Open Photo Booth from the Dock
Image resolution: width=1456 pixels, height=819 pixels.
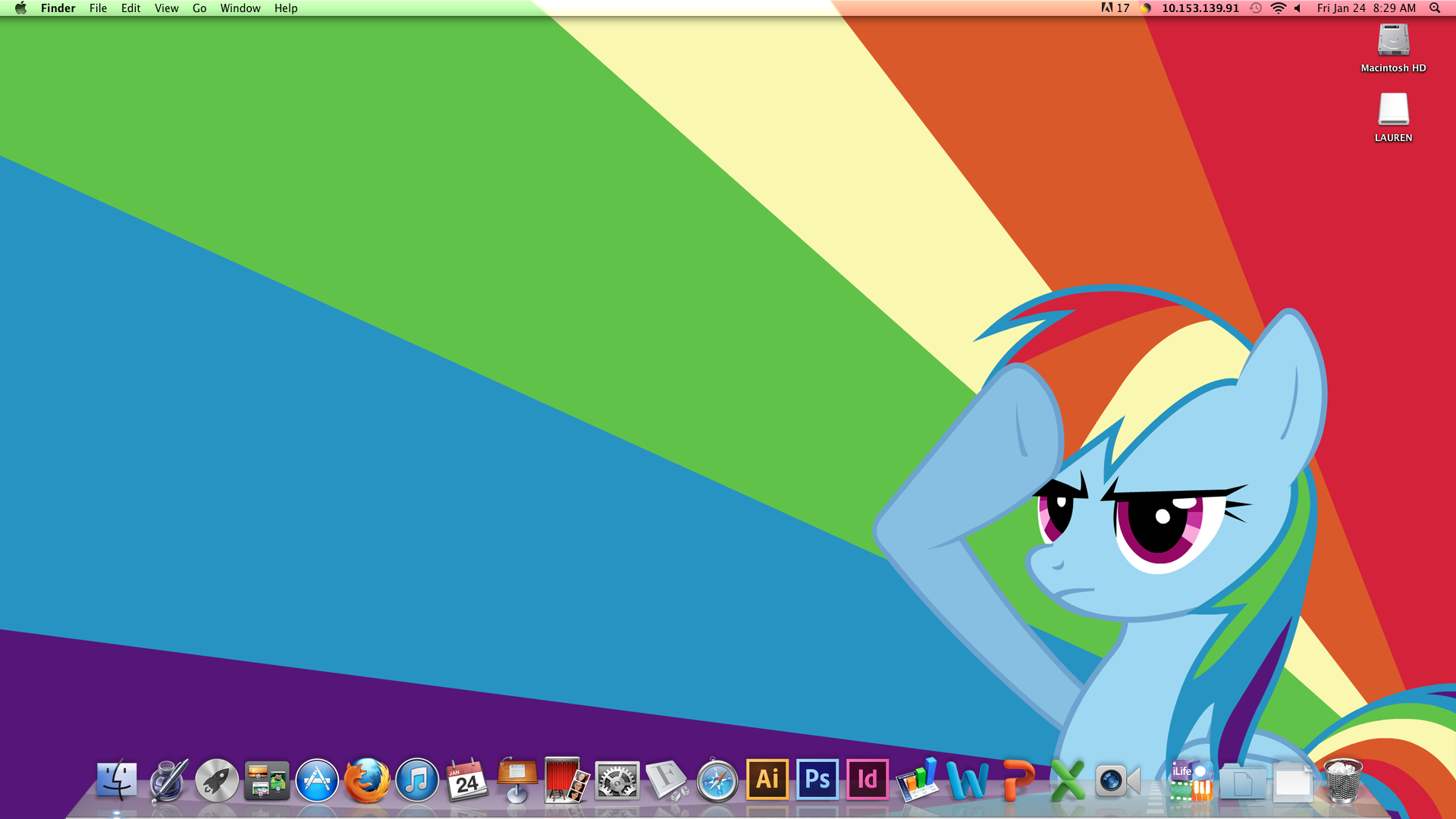pyautogui.click(x=566, y=780)
